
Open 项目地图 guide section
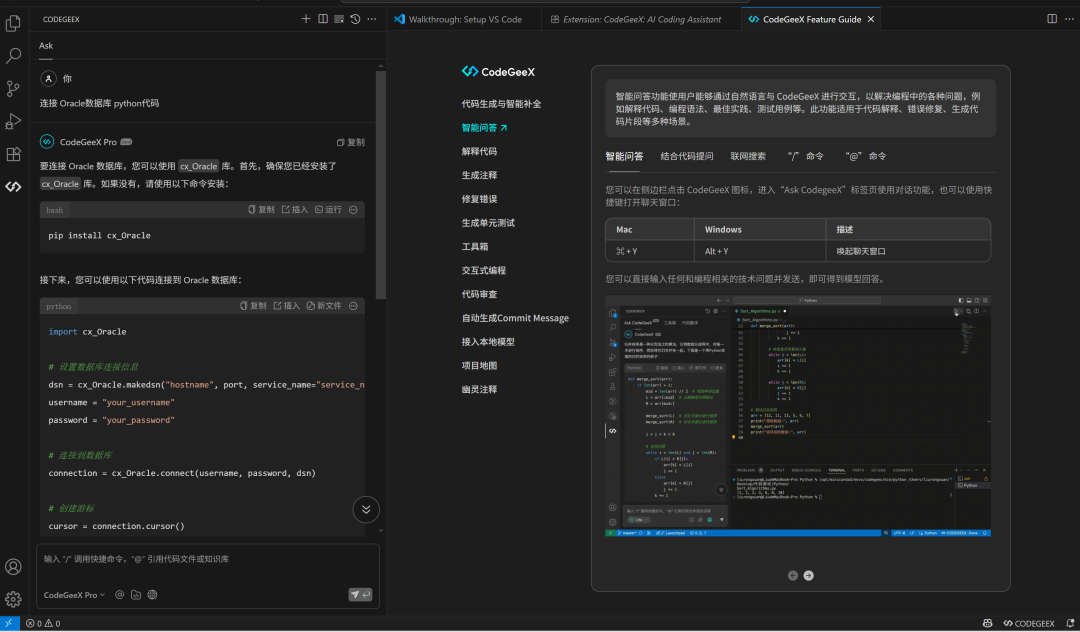click(x=479, y=366)
